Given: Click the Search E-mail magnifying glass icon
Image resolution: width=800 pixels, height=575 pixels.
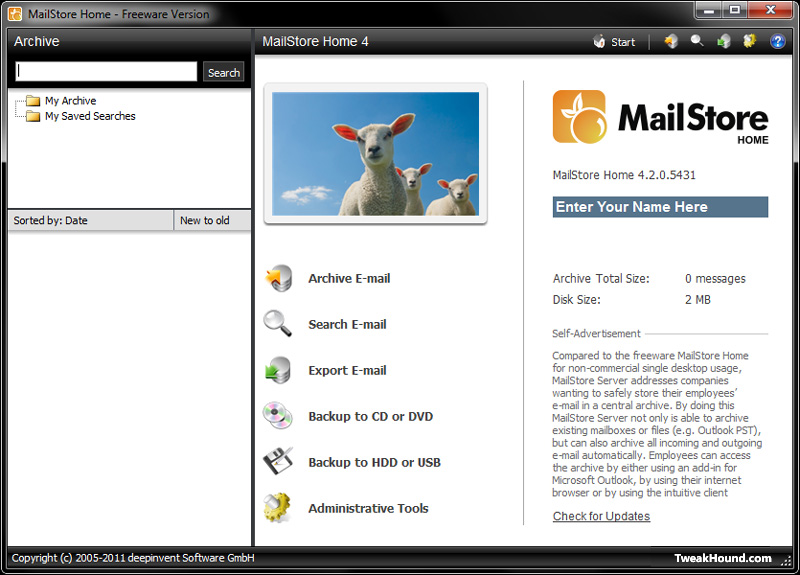Looking at the screenshot, I should tap(278, 323).
